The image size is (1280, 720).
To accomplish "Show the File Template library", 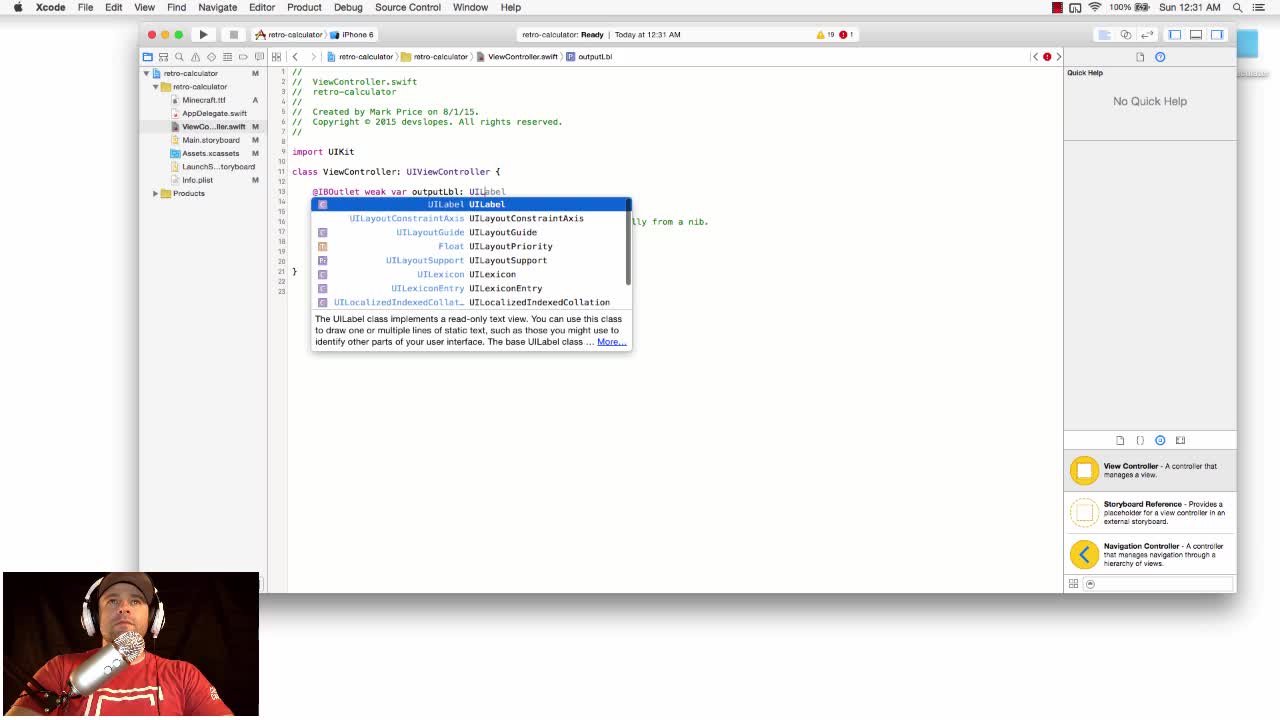I will tap(1120, 440).
